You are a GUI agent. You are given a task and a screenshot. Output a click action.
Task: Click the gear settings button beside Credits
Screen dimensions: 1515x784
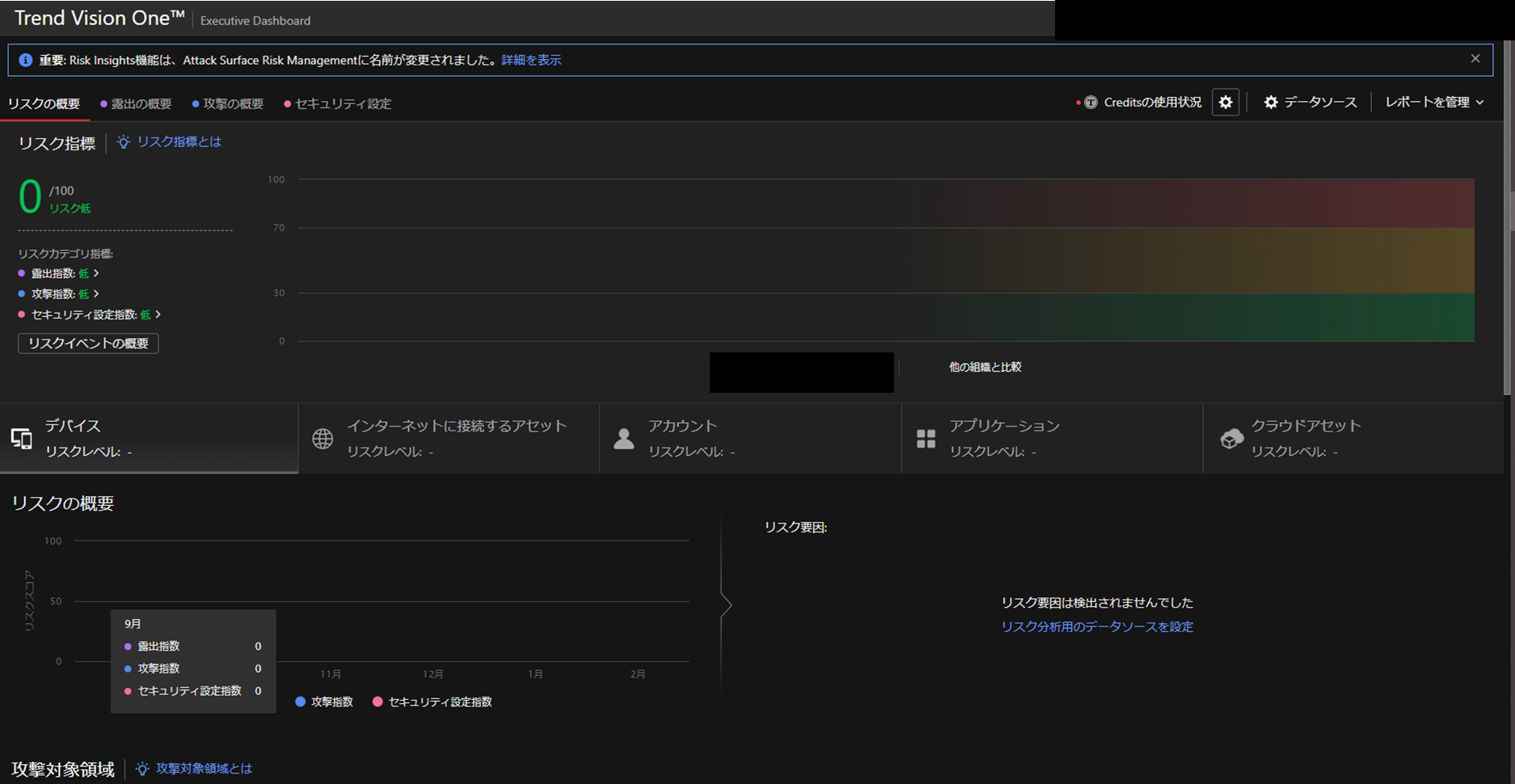coord(1225,103)
